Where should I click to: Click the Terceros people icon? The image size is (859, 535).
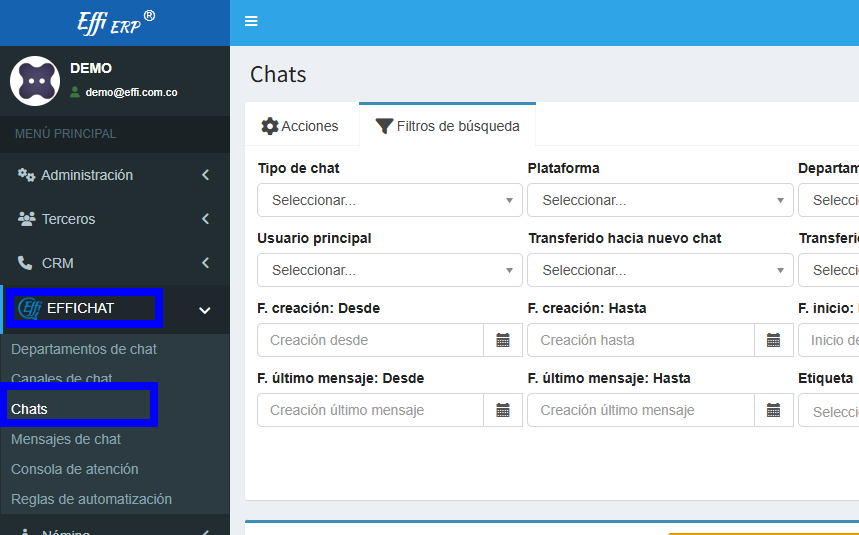click(26, 219)
